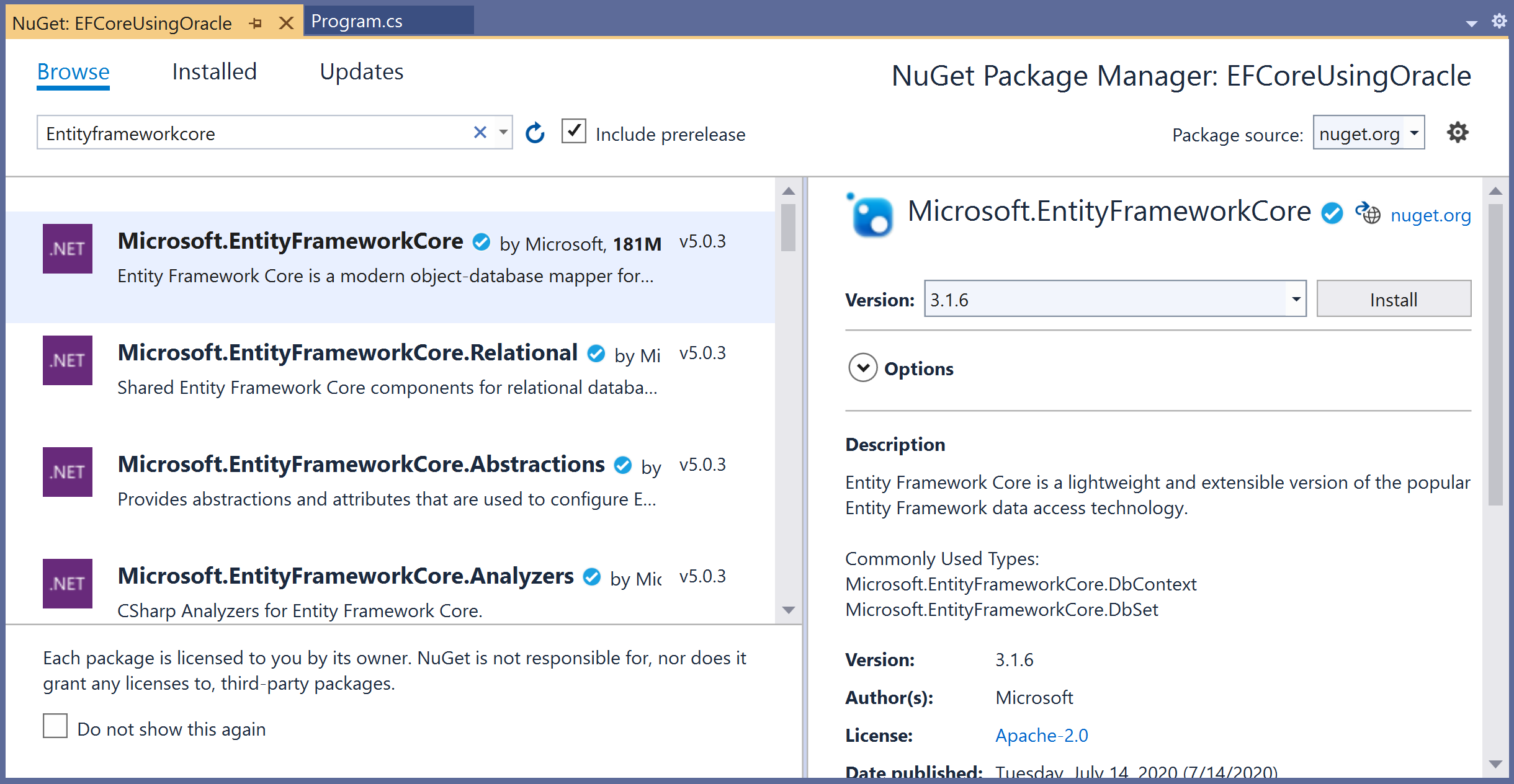Uncheck Include prerelease checkbox

[x=574, y=132]
